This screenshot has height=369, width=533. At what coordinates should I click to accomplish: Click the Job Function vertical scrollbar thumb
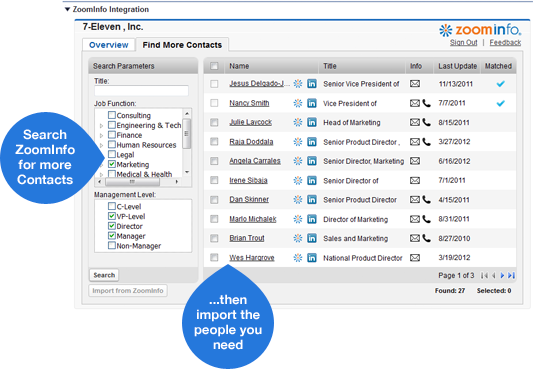pyautogui.click(x=186, y=134)
